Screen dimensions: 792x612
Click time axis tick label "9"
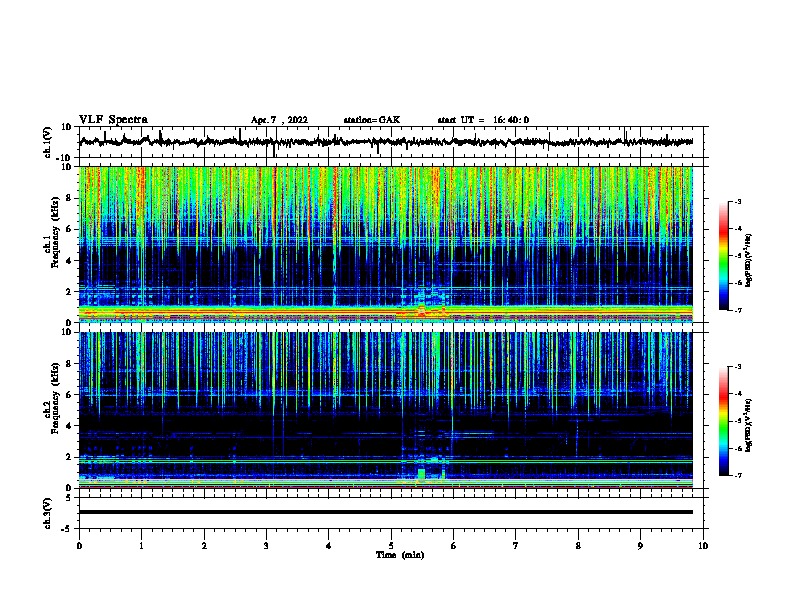[x=640, y=546]
